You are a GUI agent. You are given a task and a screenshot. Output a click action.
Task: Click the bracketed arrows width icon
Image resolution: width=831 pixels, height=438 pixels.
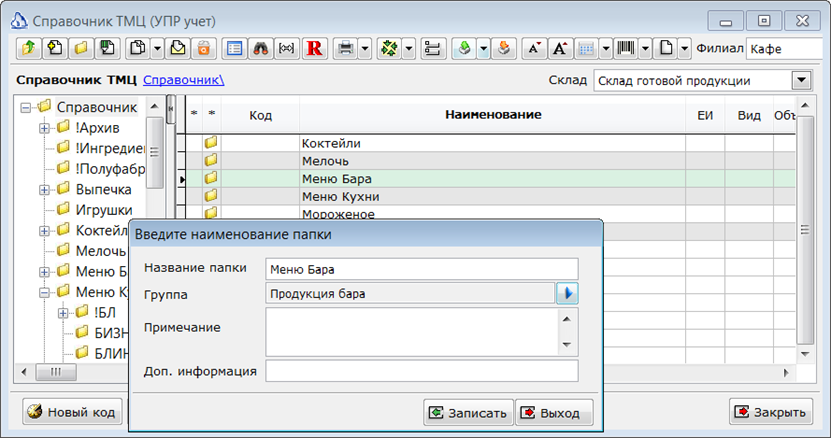(287, 49)
